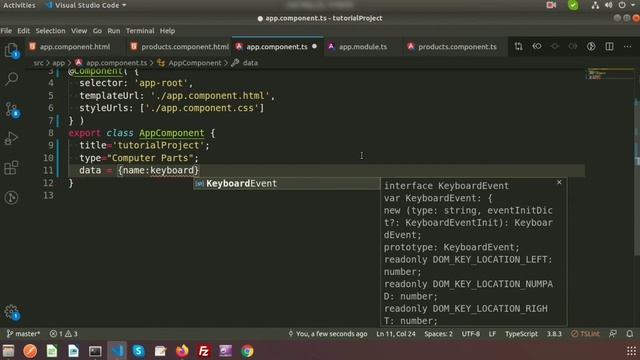
Task: Click the app folder breadcrumb
Action: [58, 63]
